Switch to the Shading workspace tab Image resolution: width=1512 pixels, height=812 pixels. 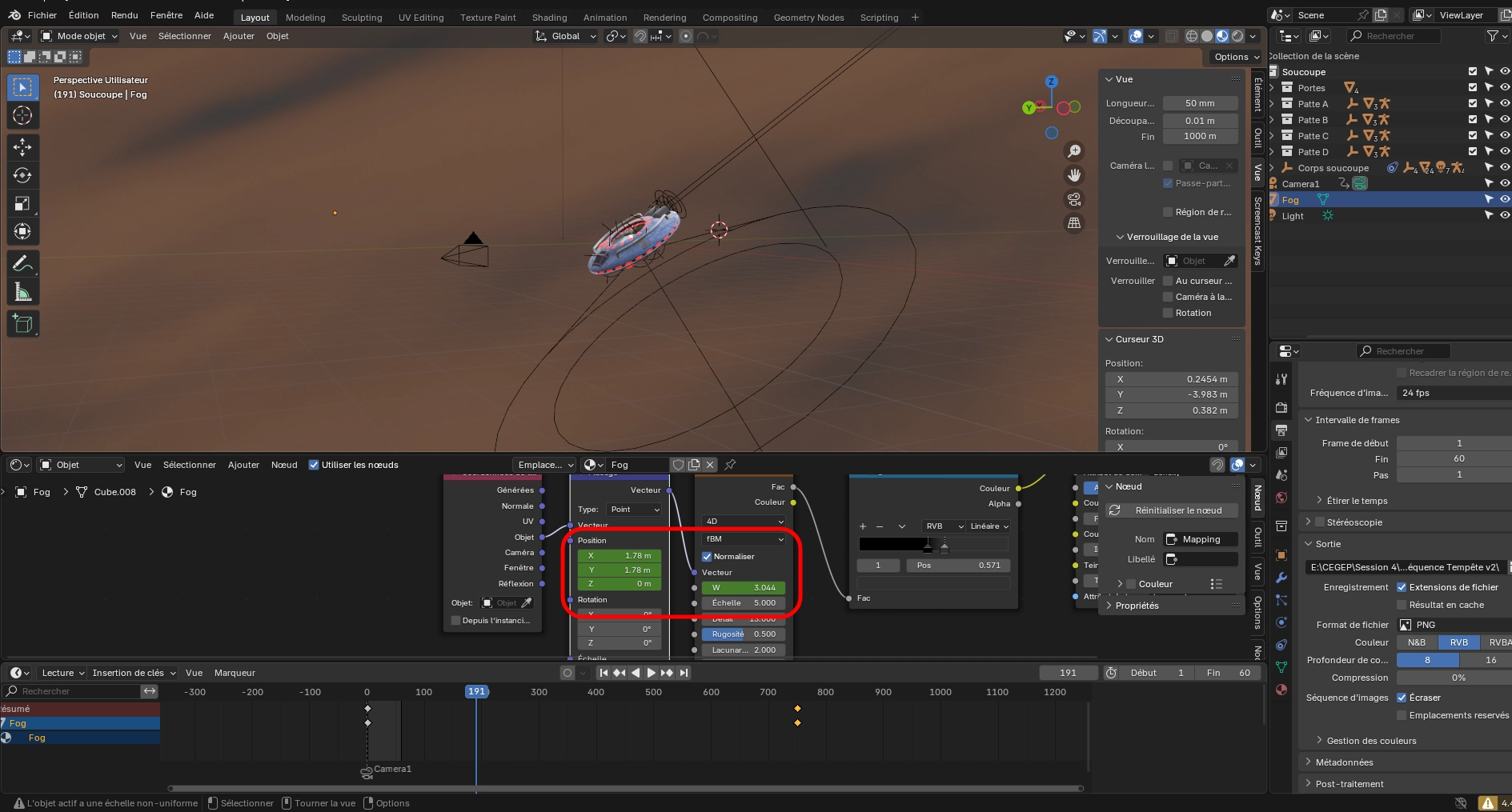549,18
